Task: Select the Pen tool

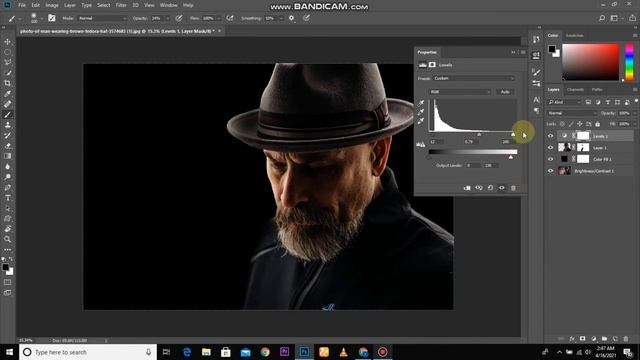Action: 7,187
